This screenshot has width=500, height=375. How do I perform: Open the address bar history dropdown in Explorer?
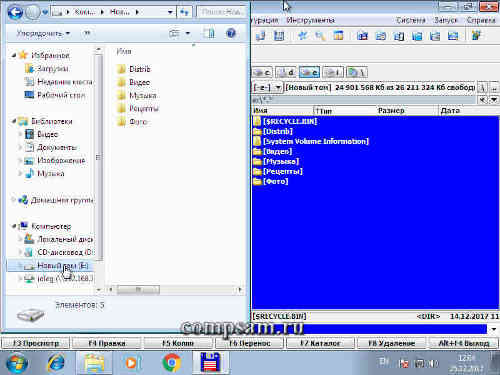(170, 12)
